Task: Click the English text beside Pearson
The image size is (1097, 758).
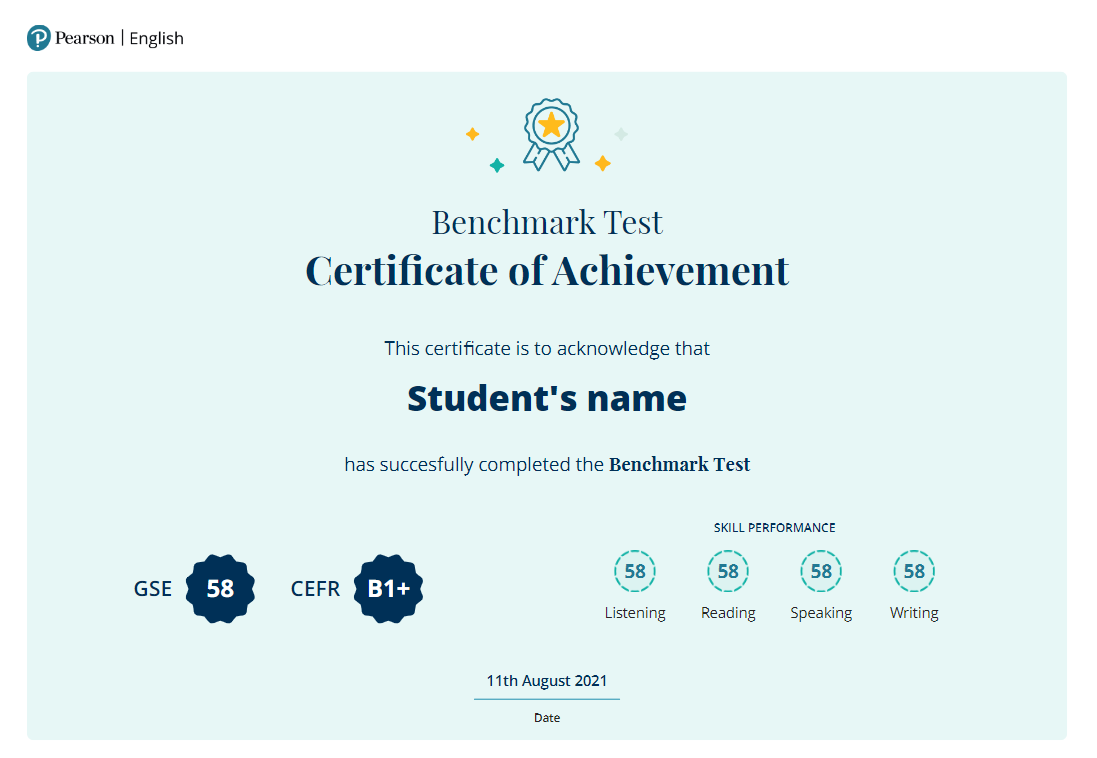Action: tap(157, 39)
